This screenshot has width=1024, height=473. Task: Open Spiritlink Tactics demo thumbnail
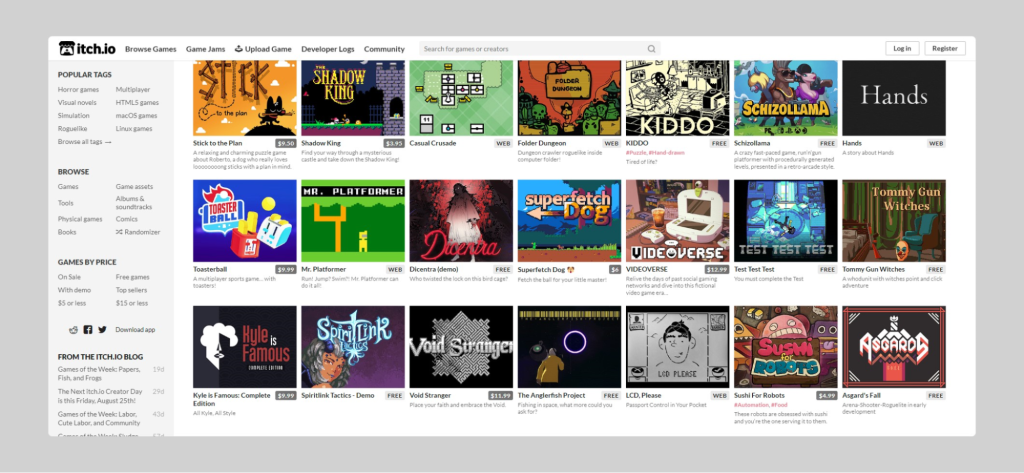point(353,347)
